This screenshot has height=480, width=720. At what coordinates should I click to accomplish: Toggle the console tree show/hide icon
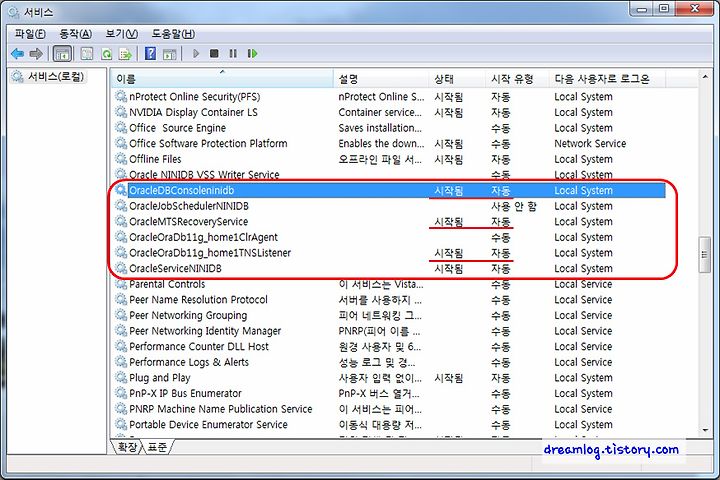point(62,54)
